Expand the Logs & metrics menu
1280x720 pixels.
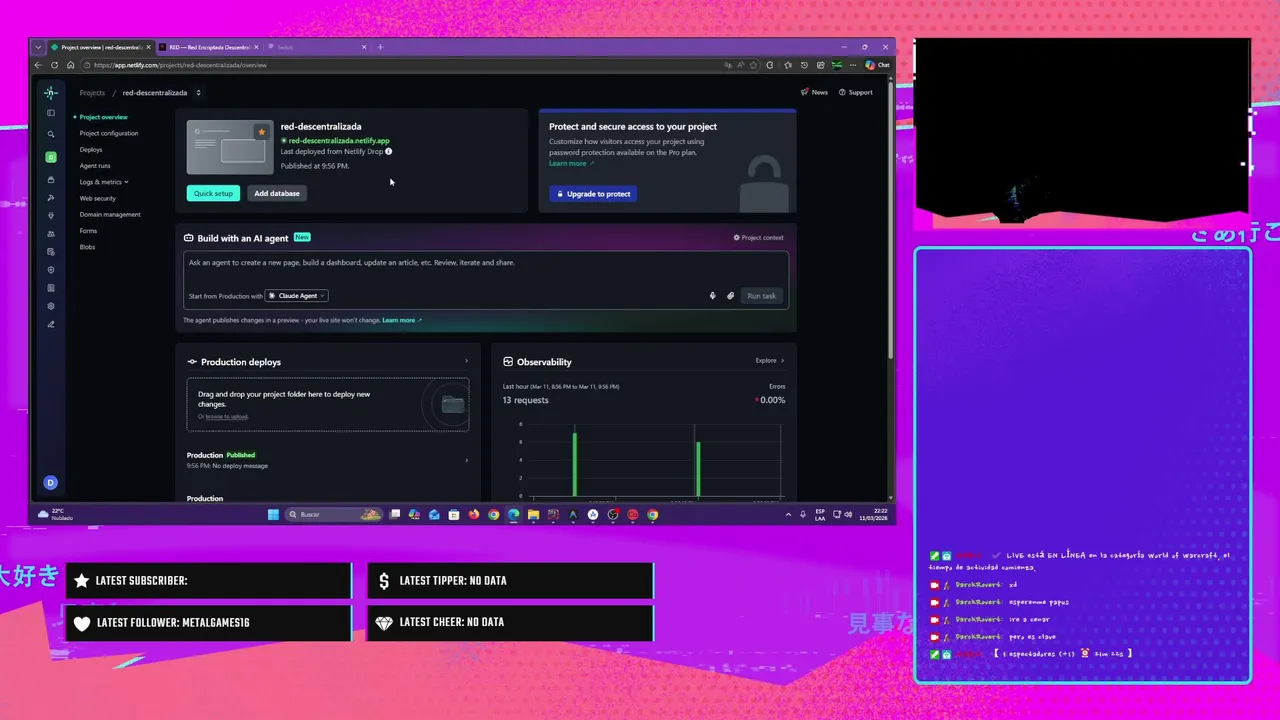[x=104, y=182]
